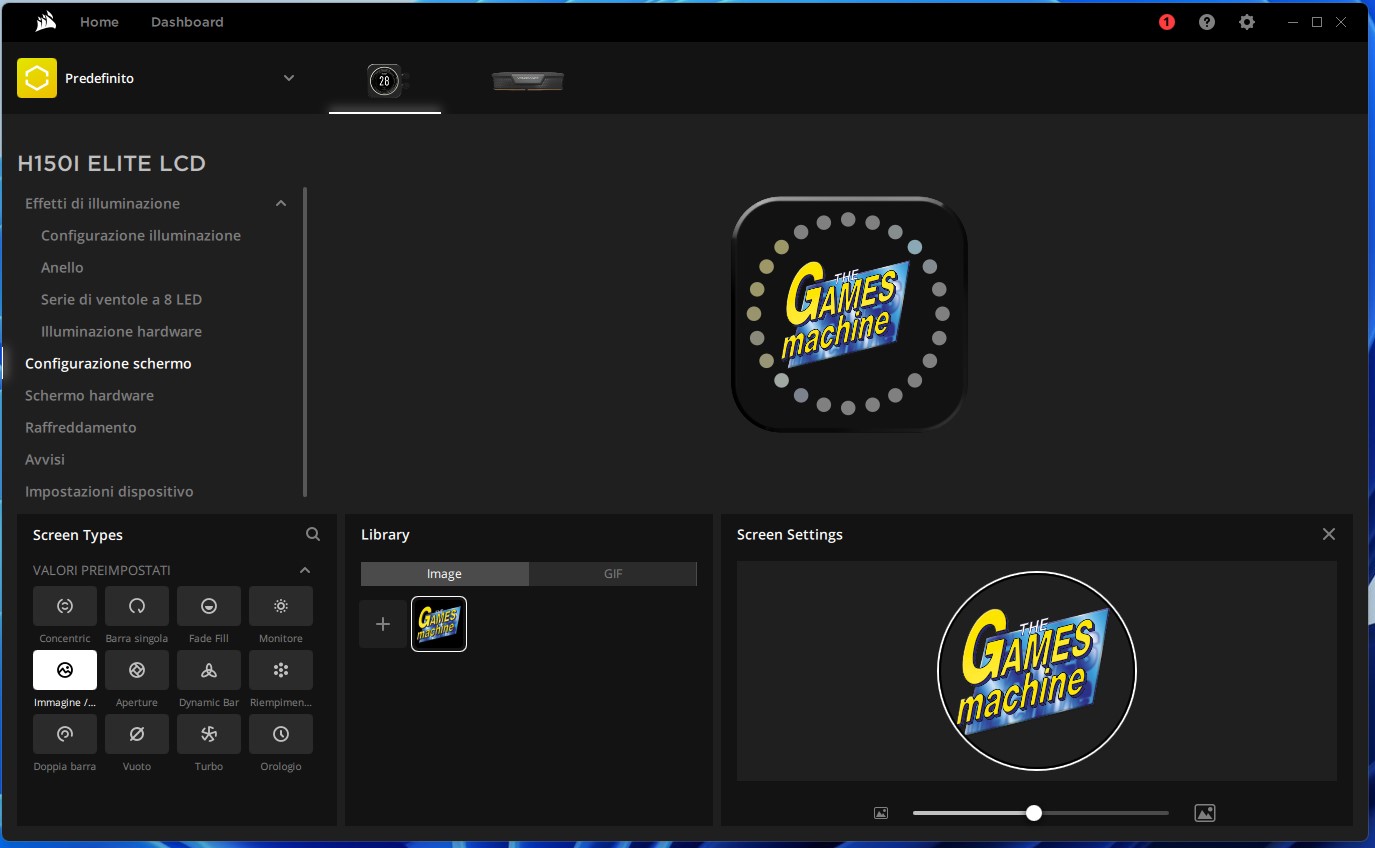The width and height of the screenshot is (1375, 848).
Task: Open Illuminazione hardware
Action: 121,331
